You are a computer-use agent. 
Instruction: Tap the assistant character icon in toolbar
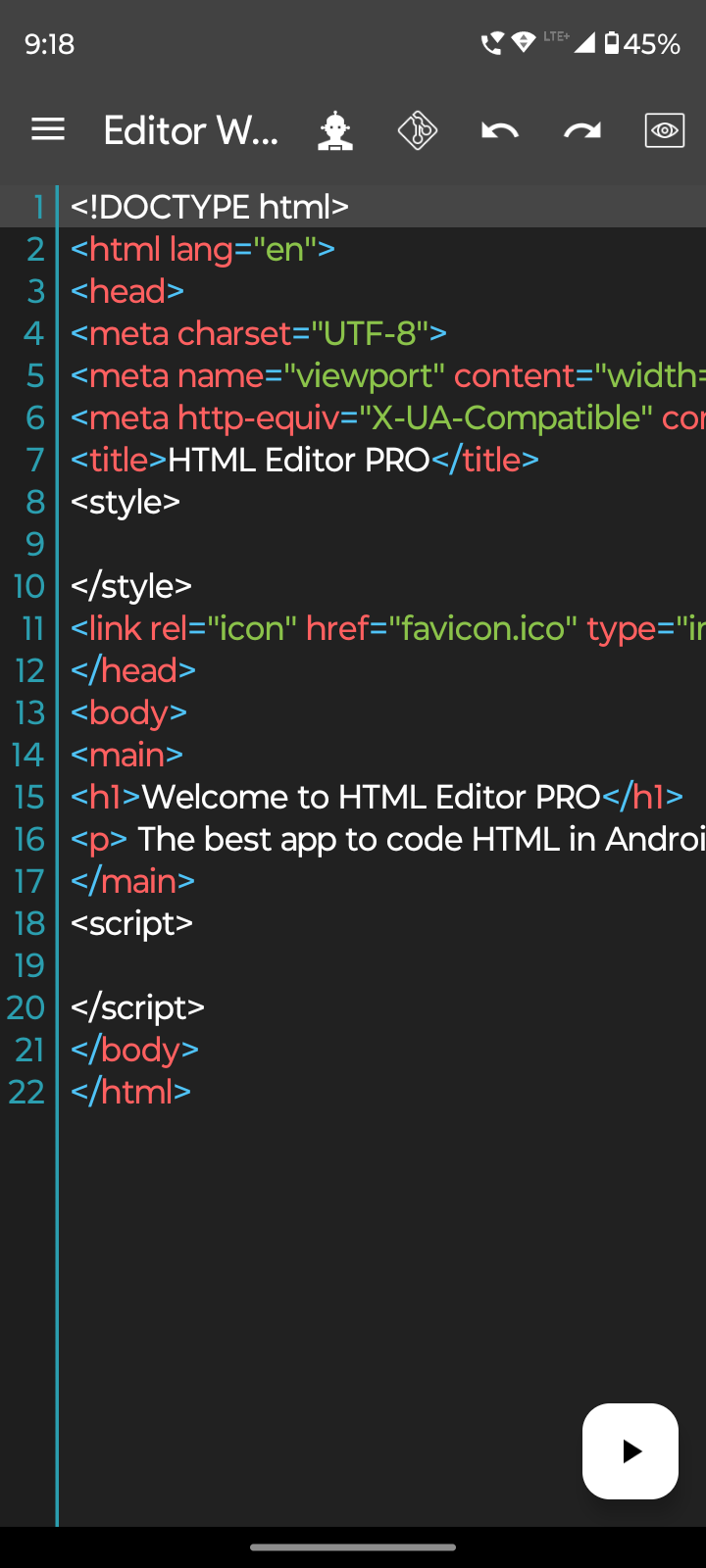[x=335, y=130]
